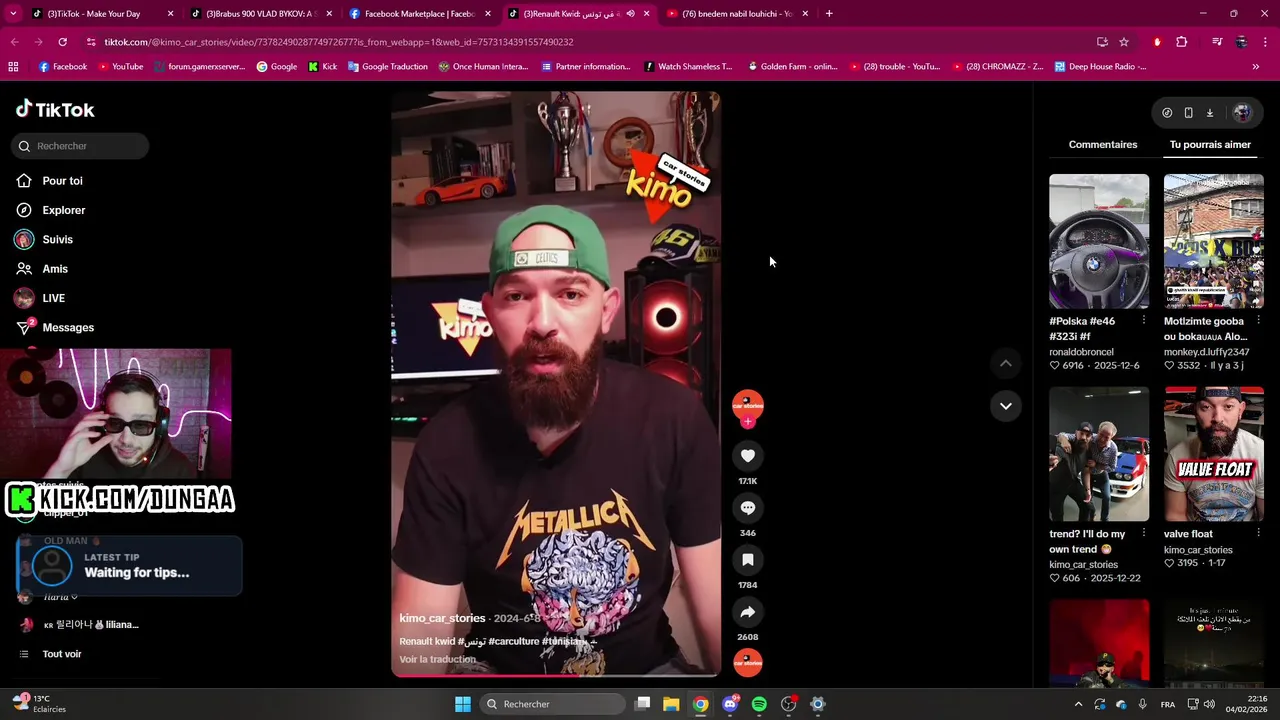Open the 'trend? I'll do my own trend' thumbnail
This screenshot has width=1280, height=720.
tap(1099, 454)
